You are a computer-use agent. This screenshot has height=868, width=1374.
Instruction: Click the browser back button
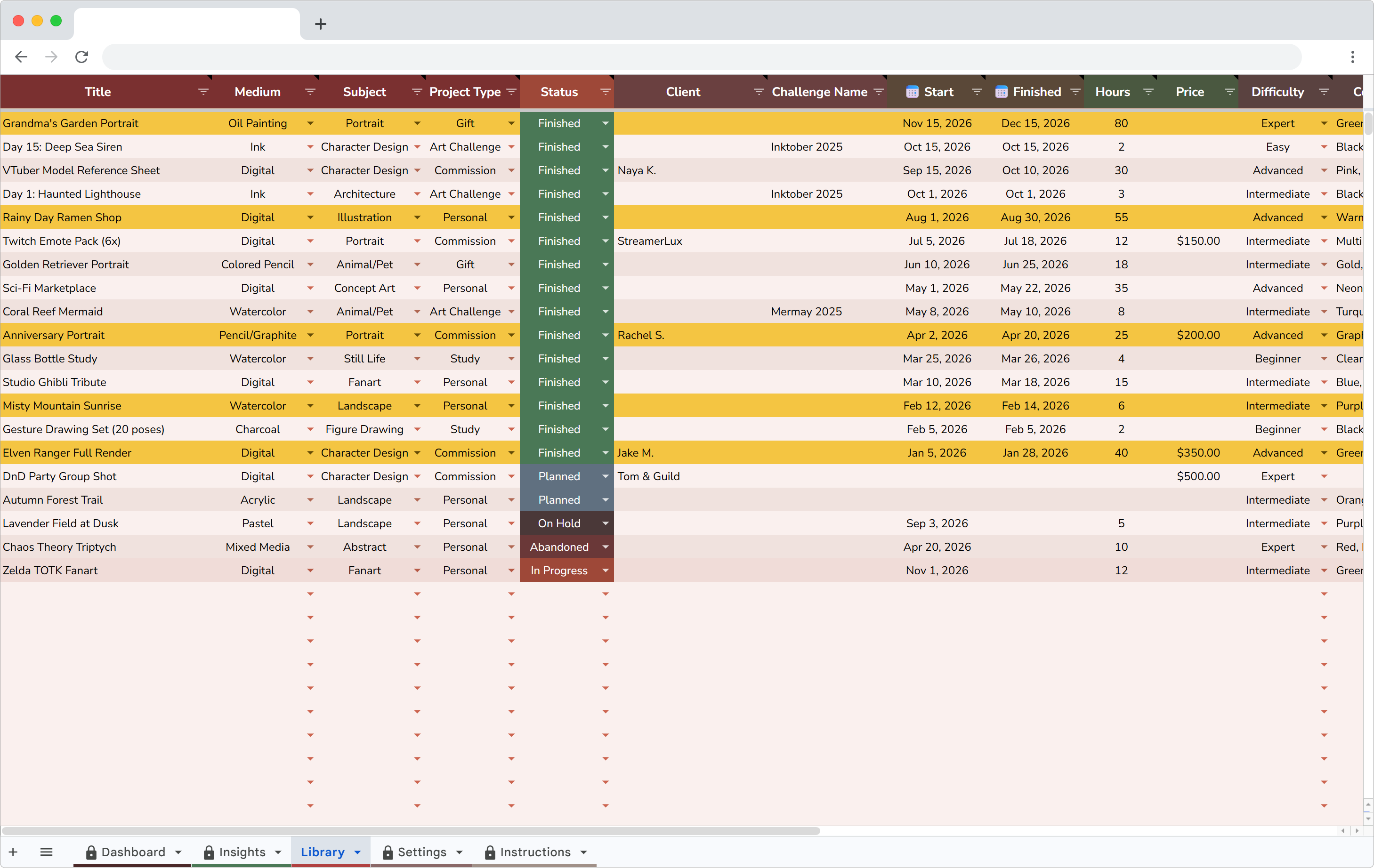point(21,56)
